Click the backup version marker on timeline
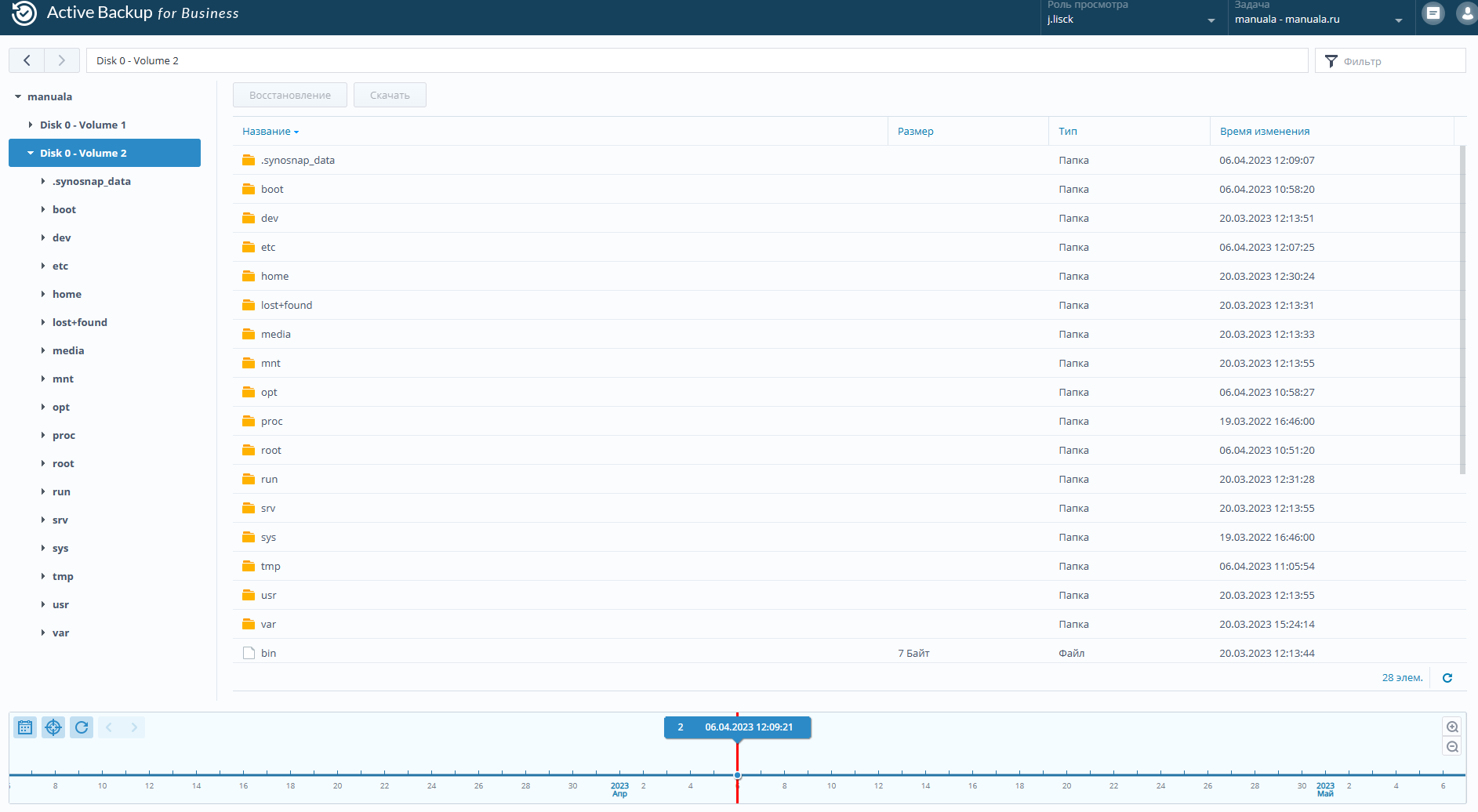Viewport: 1478px width, 812px height. (x=737, y=775)
